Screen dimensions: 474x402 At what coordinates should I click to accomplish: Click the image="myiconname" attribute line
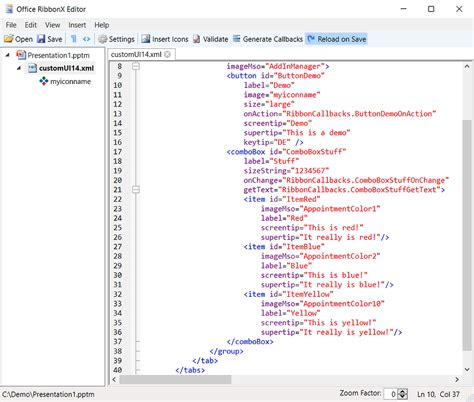(x=282, y=95)
